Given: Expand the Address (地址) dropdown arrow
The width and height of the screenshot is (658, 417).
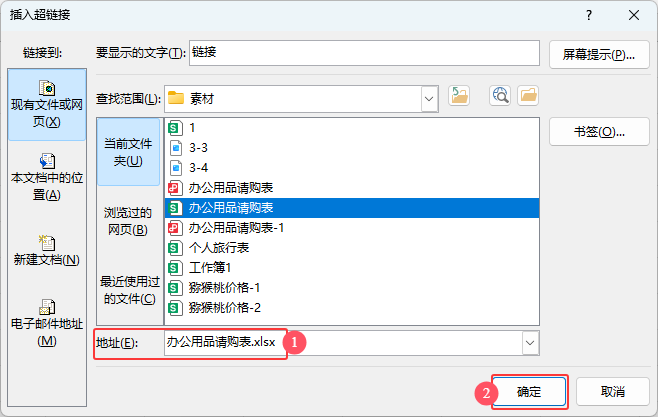Looking at the screenshot, I should pyautogui.click(x=530, y=343).
